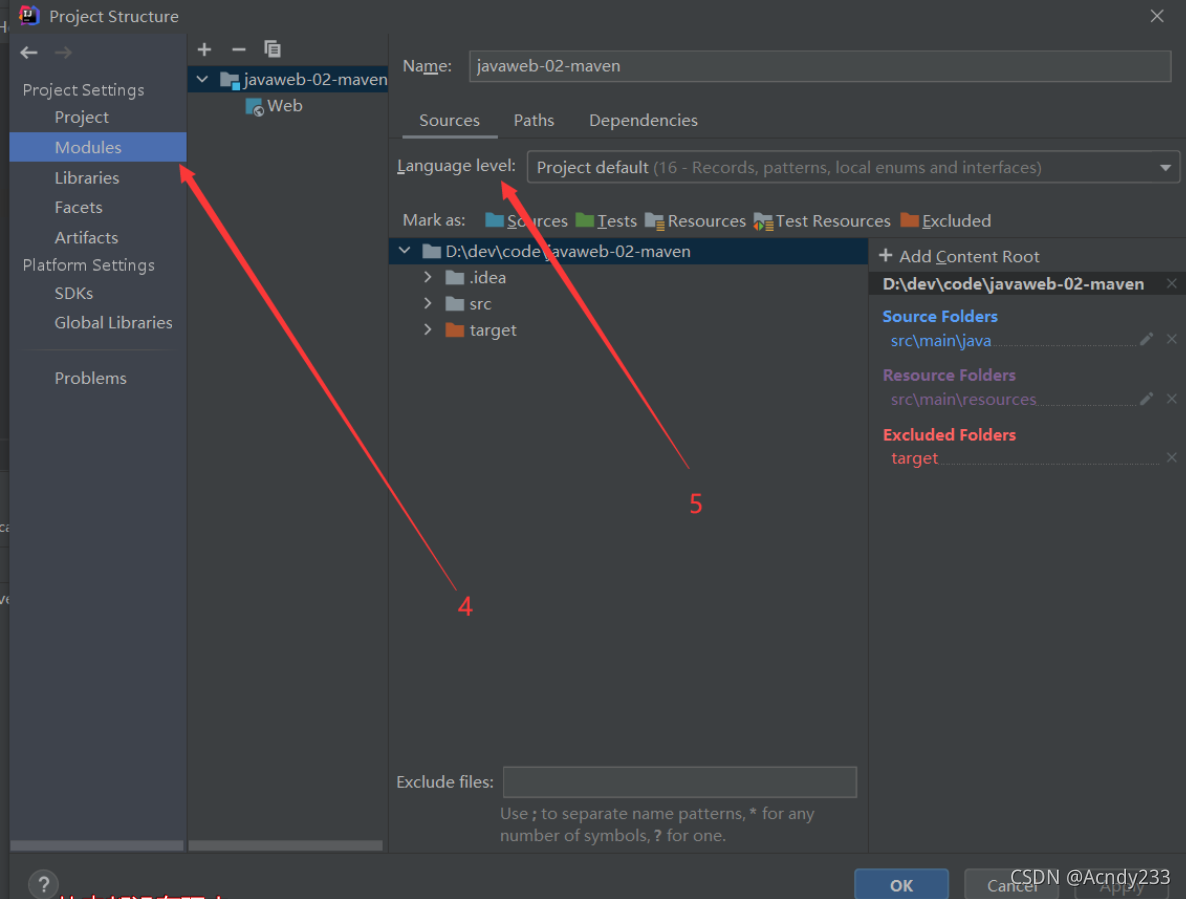
Task: Open Libraries settings
Action: 87,178
